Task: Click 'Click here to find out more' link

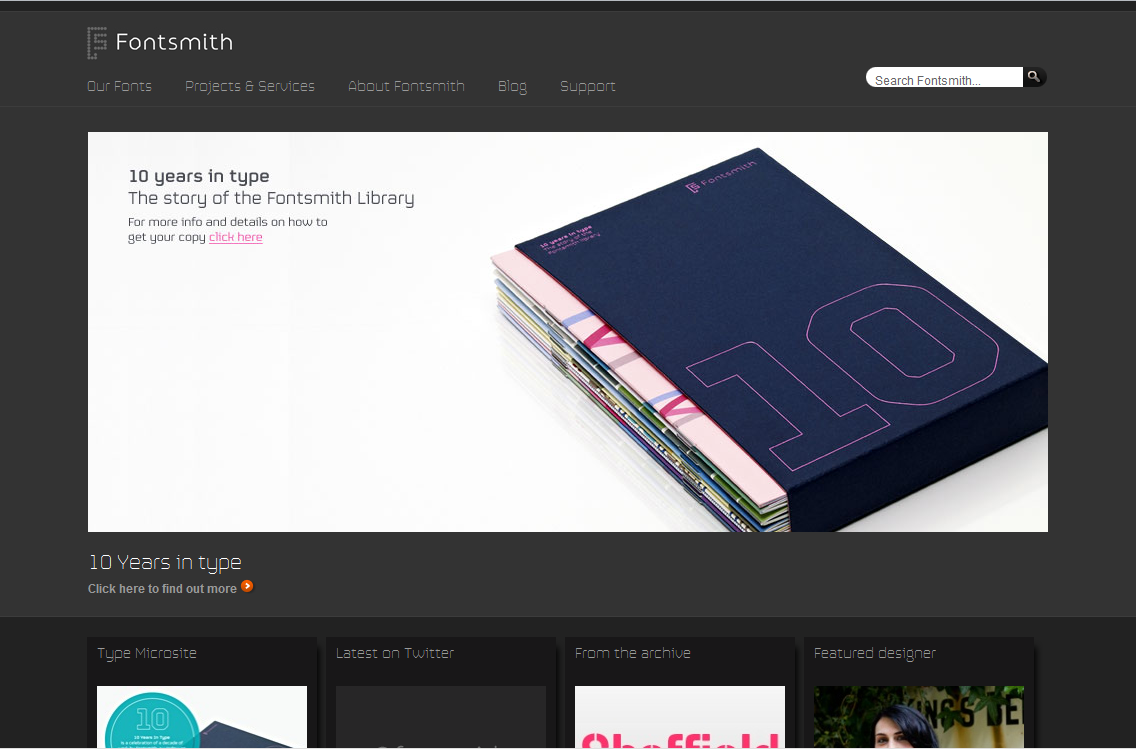Action: (x=162, y=589)
